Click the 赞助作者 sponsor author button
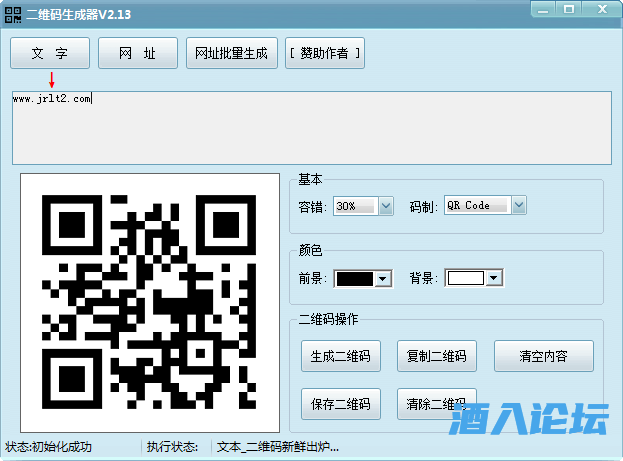 click(325, 53)
